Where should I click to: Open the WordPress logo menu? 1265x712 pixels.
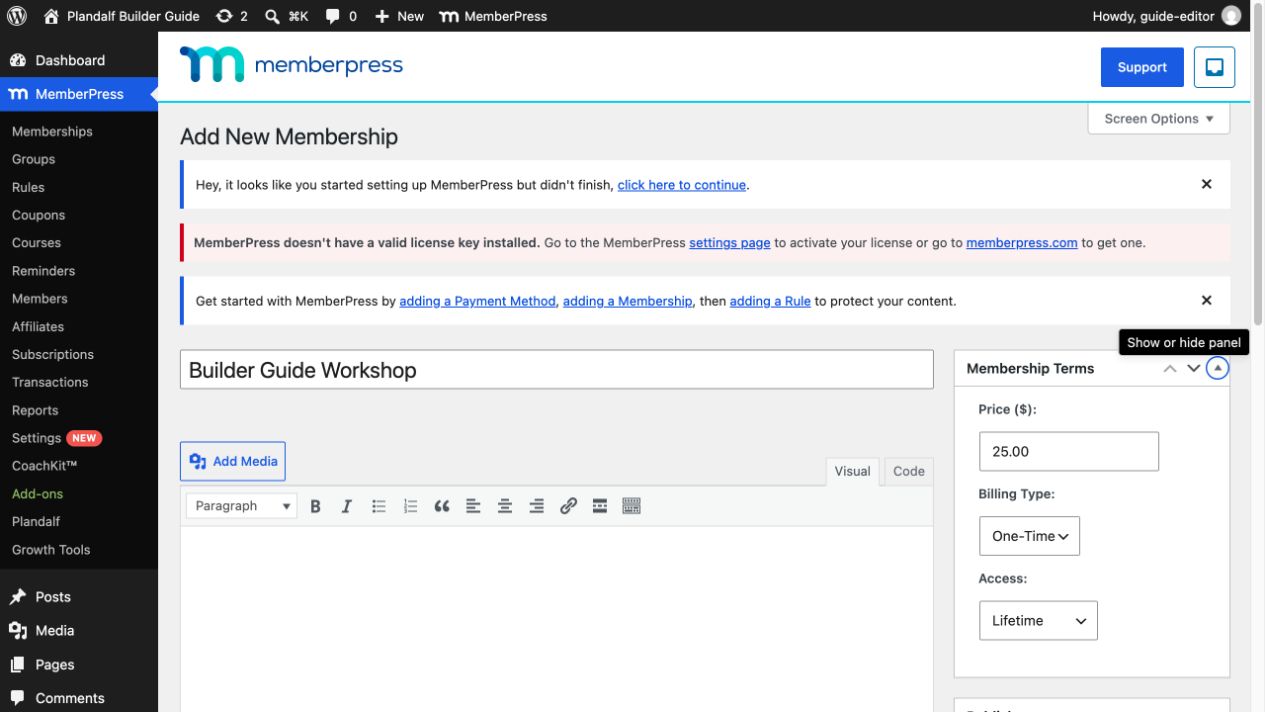point(16,16)
